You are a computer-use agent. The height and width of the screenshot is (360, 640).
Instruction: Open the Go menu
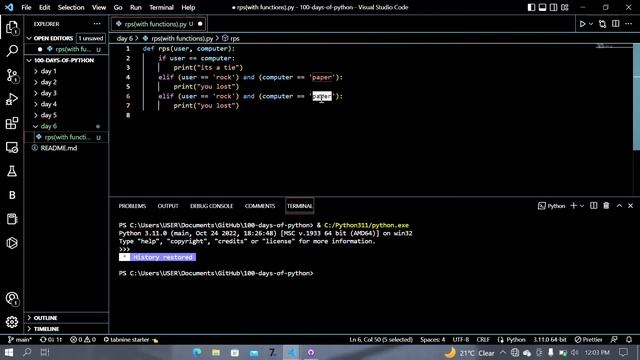pos(118,7)
